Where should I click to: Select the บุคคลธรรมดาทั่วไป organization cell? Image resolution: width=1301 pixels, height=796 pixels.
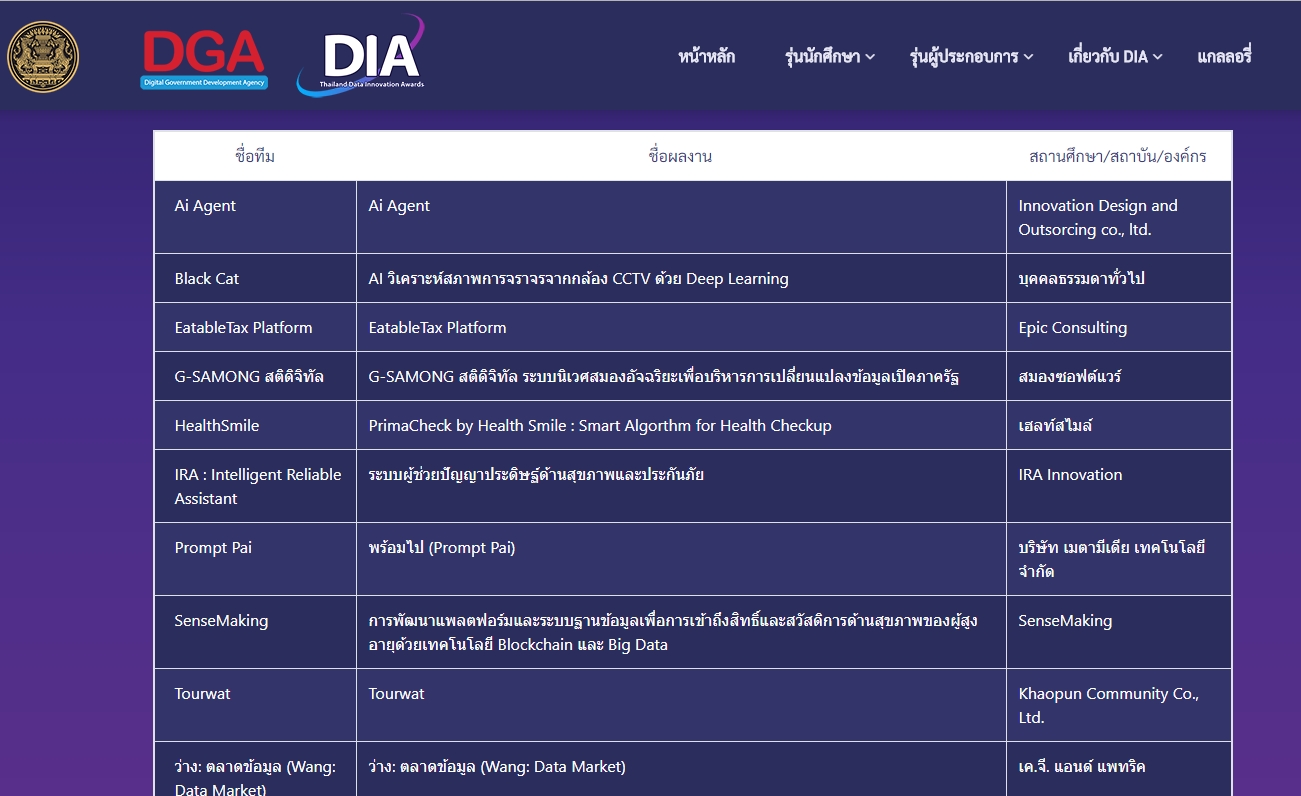click(1118, 278)
